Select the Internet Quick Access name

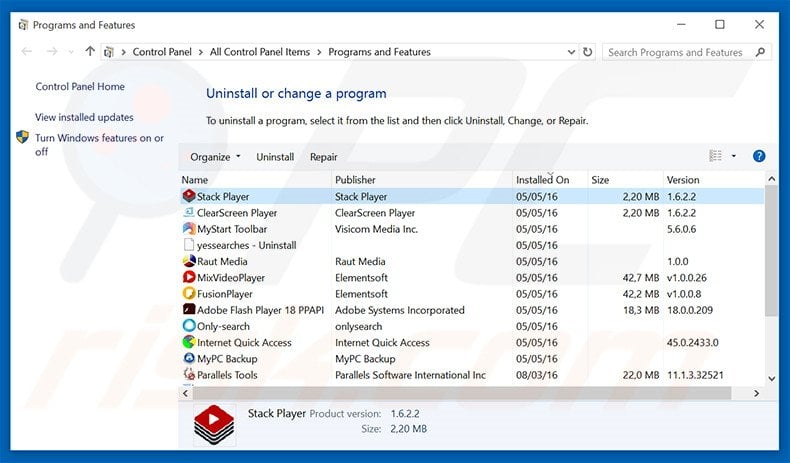pyautogui.click(x=244, y=343)
